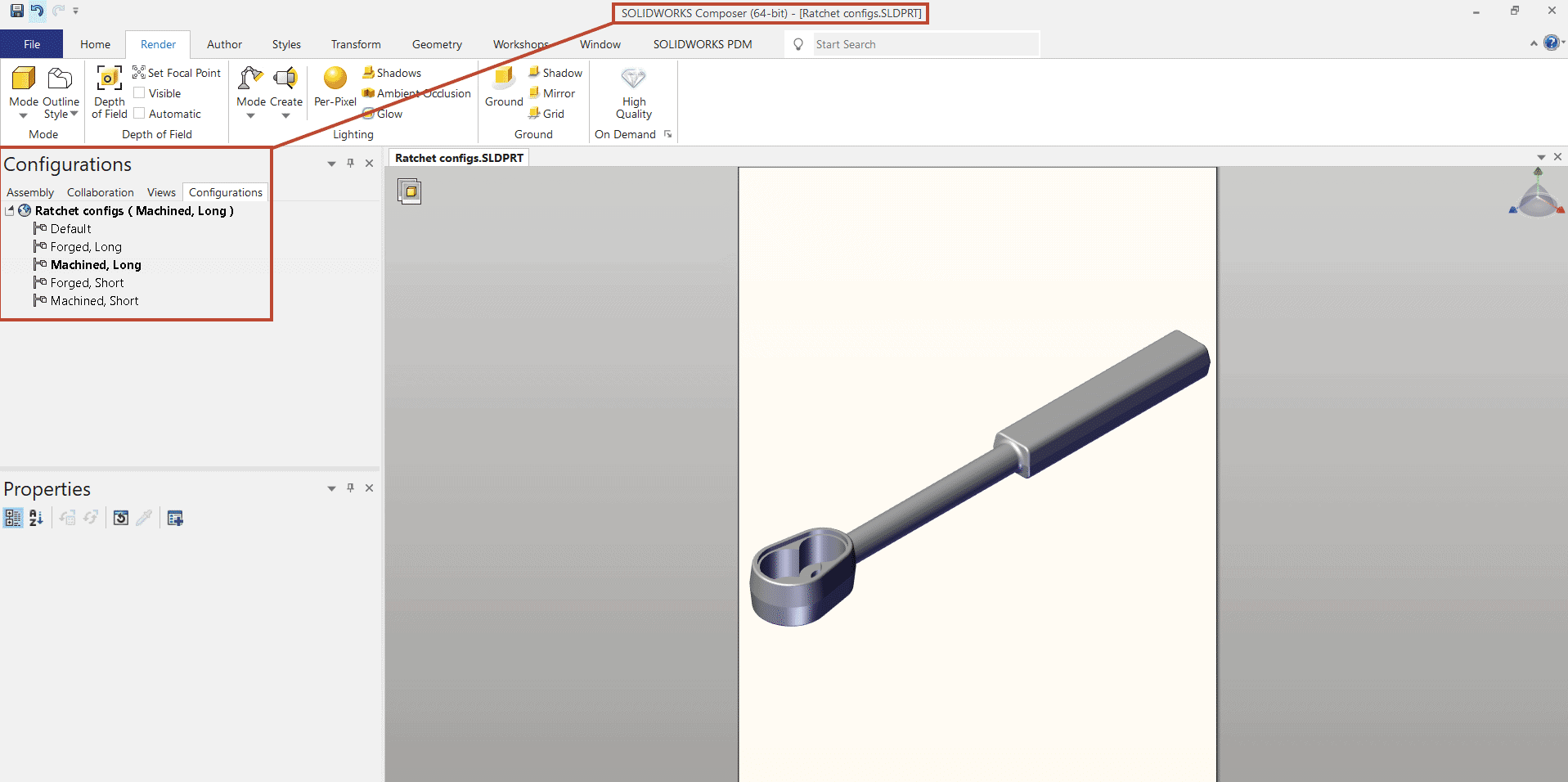
Task: Switch to the Collaboration panel tab
Action: pyautogui.click(x=101, y=192)
